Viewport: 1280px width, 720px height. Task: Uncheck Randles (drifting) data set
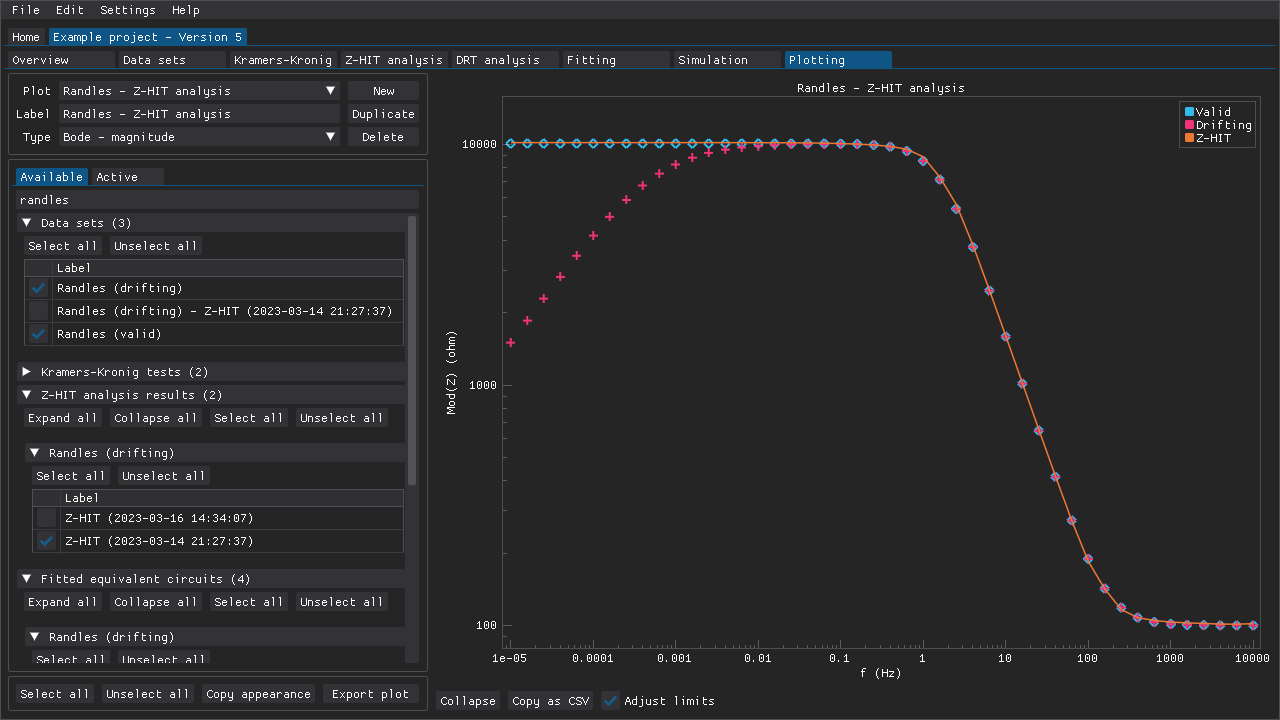tap(39, 288)
